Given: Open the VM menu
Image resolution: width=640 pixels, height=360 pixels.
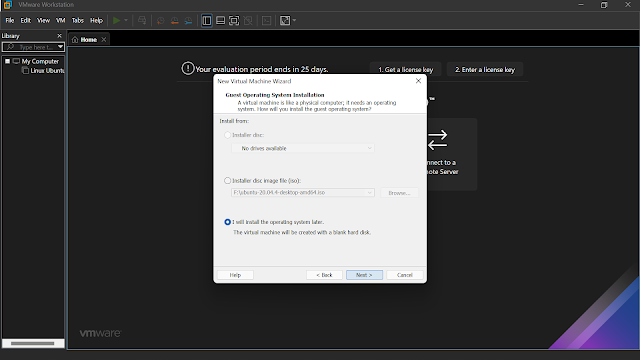Looking at the screenshot, I should pos(61,20).
